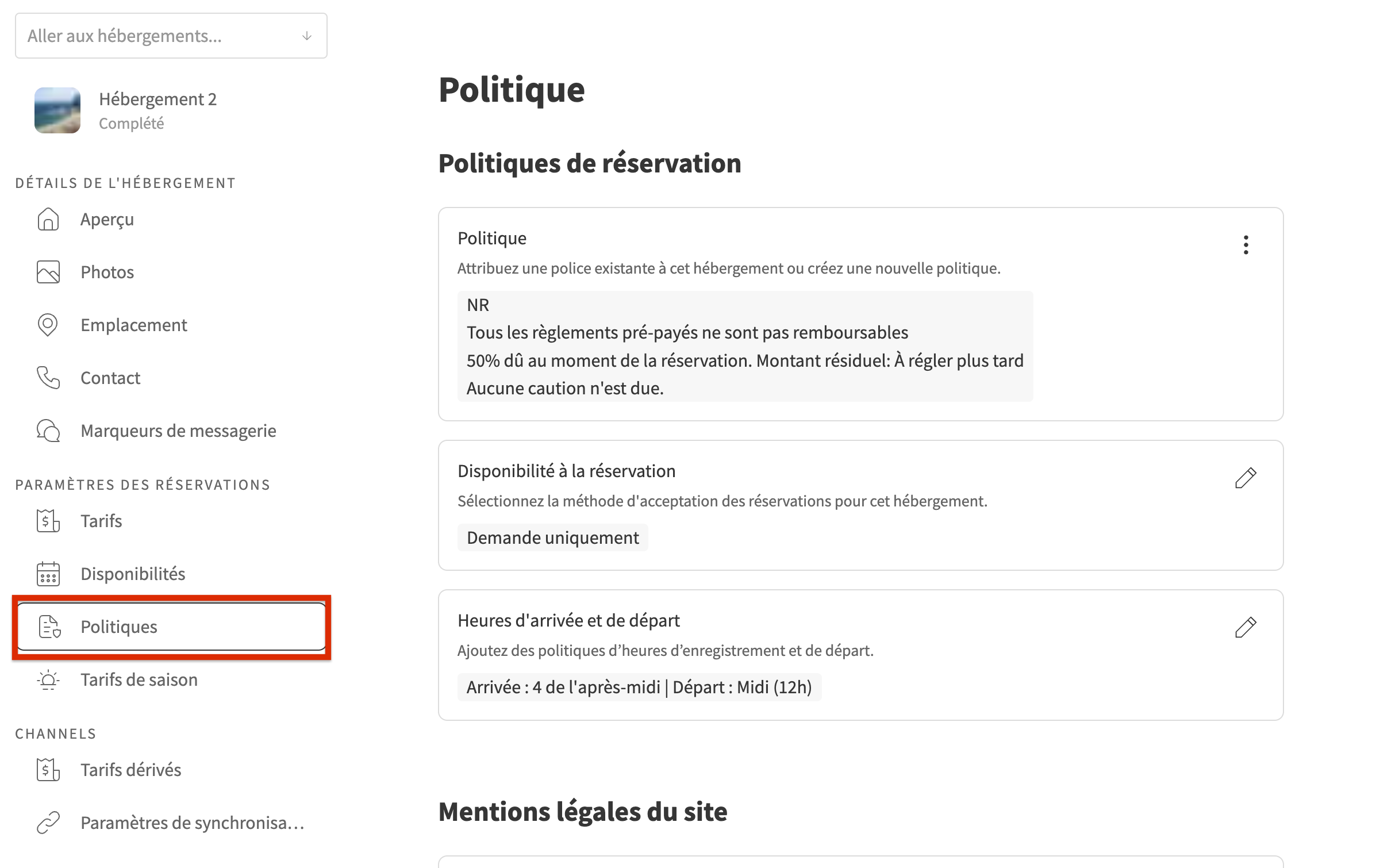Open three-dot menu on Politique card
The width and height of the screenshot is (1376, 868).
pos(1246,245)
